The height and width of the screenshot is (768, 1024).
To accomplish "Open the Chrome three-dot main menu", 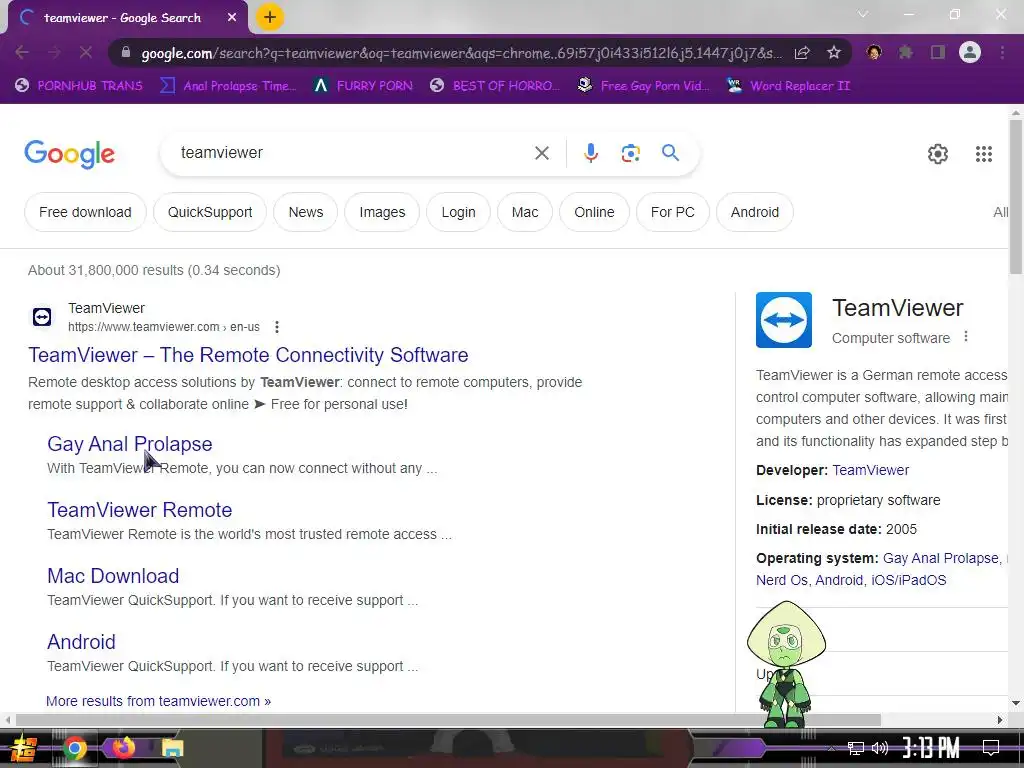I will (x=1002, y=52).
